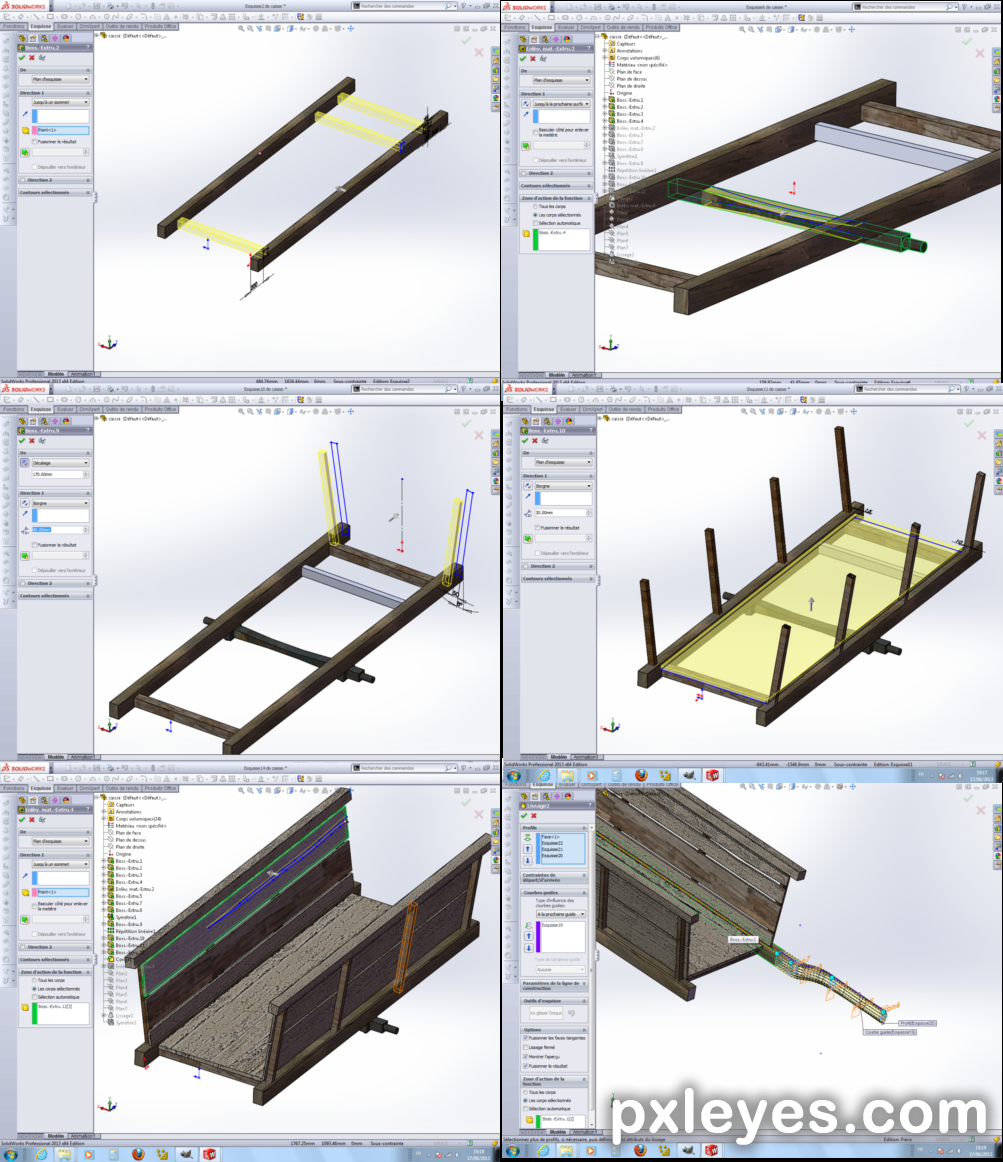The image size is (1003, 1162).
Task: Click '170.00mm' offset field in Boss.-Extru.9 panel
Action: pyautogui.click(x=60, y=474)
